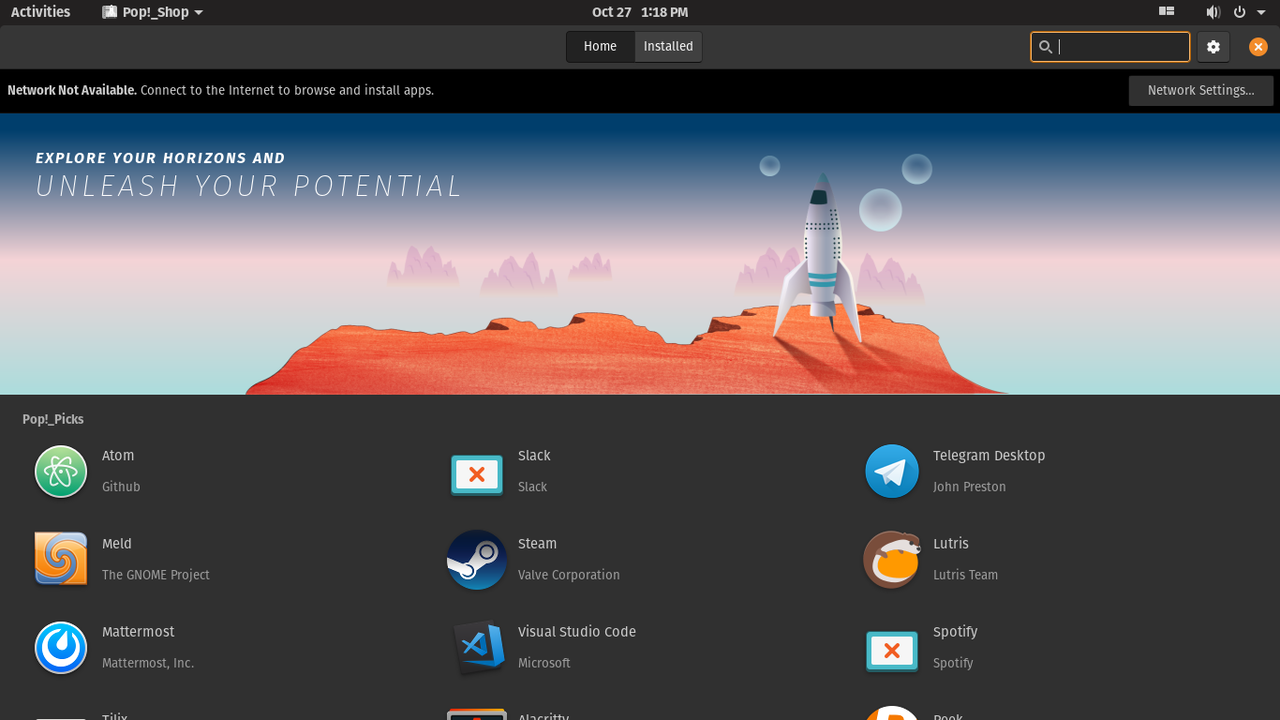Image resolution: width=1280 pixels, height=720 pixels.
Task: Open the "Spotify" app title
Action: pos(955,632)
